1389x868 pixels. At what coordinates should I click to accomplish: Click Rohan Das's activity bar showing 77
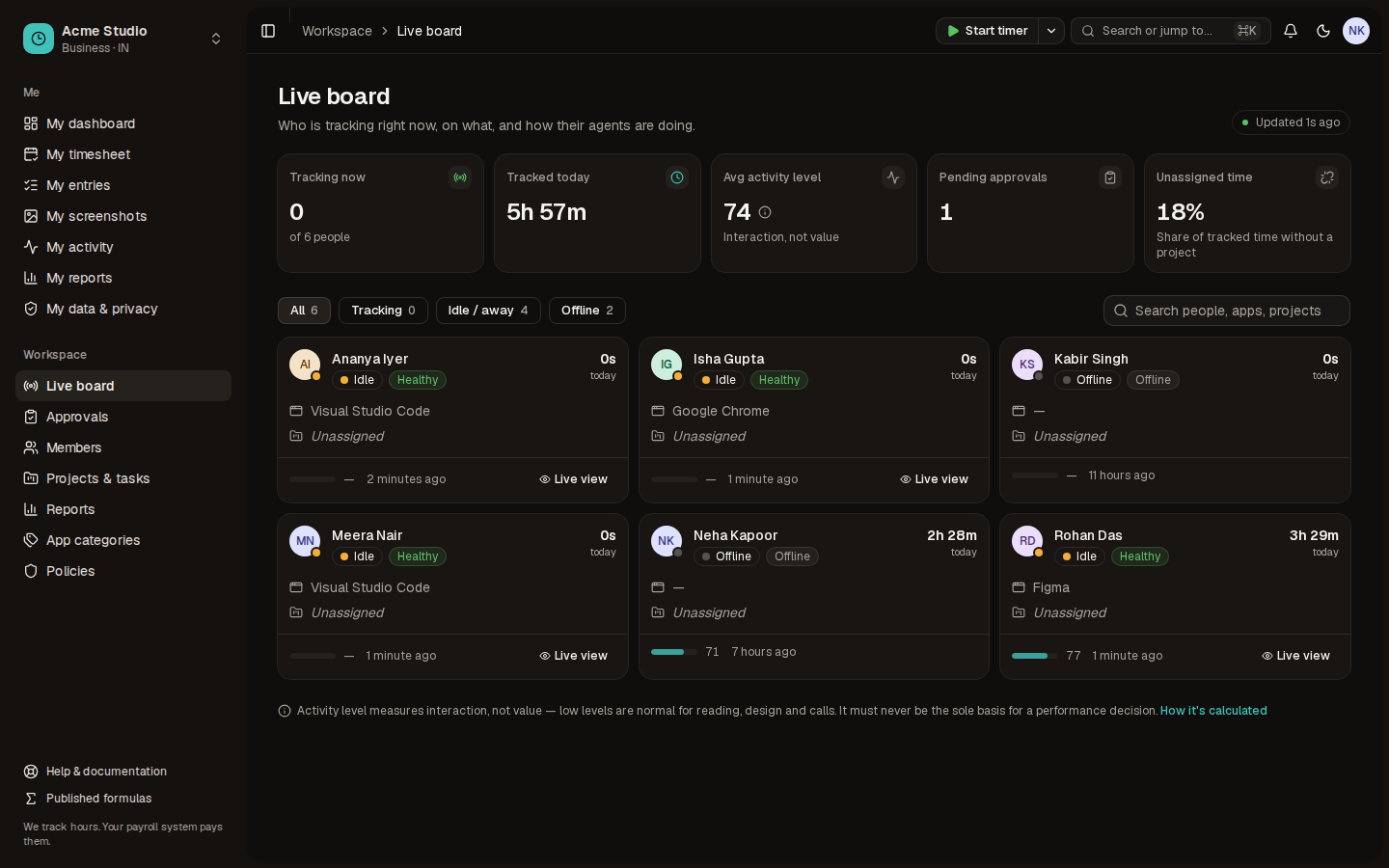point(1035,656)
